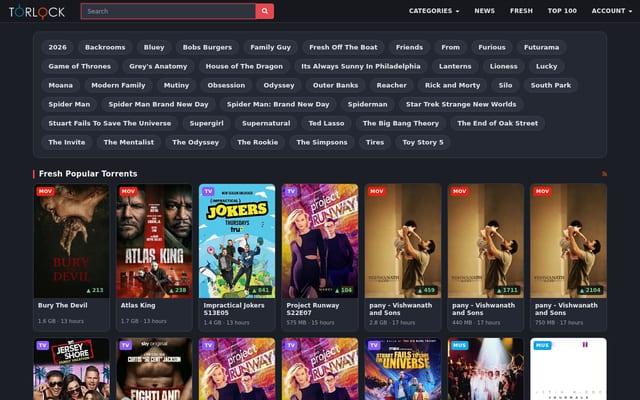Open the Family Guy tag
This screenshot has width=640, height=400.
(270, 47)
